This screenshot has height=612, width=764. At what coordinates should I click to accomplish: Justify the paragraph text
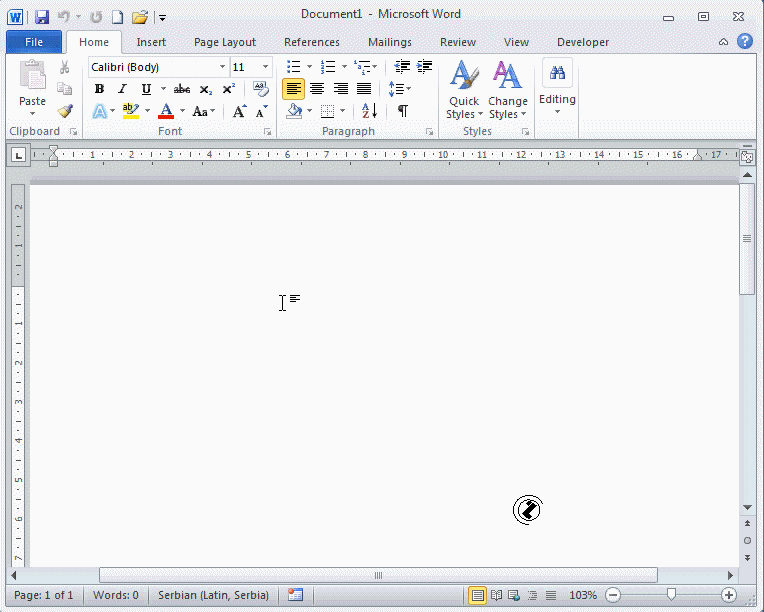(x=364, y=89)
